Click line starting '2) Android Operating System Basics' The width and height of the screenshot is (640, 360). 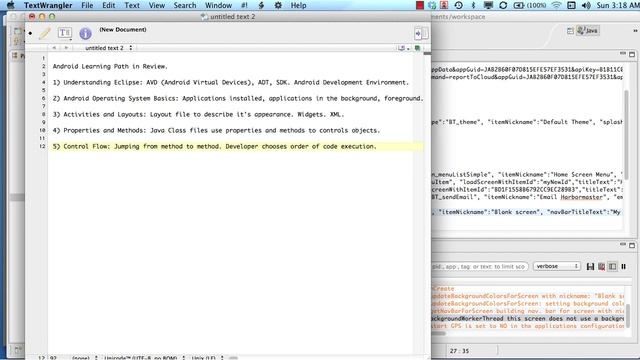(238, 98)
